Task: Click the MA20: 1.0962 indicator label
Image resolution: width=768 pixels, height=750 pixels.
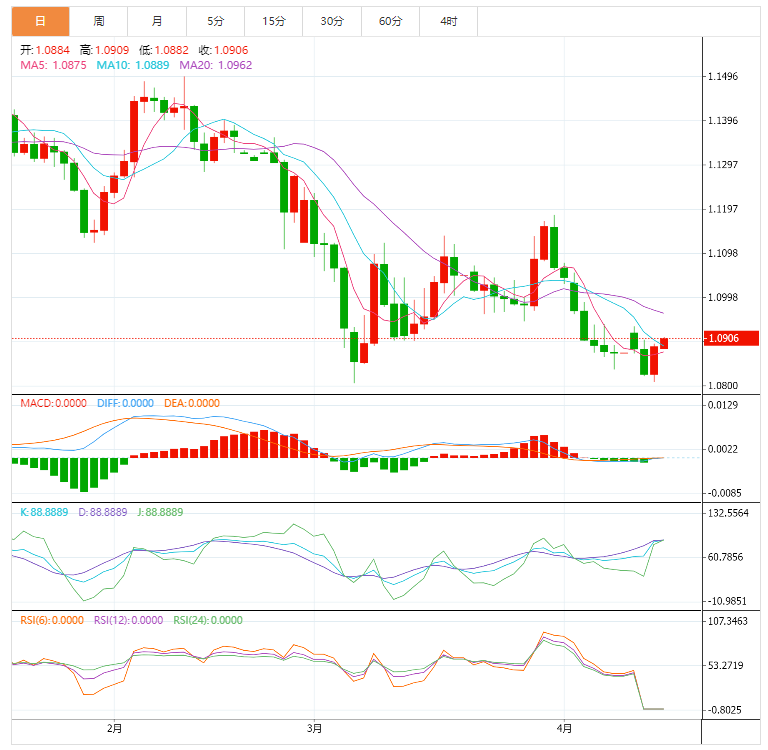Action: [216, 65]
